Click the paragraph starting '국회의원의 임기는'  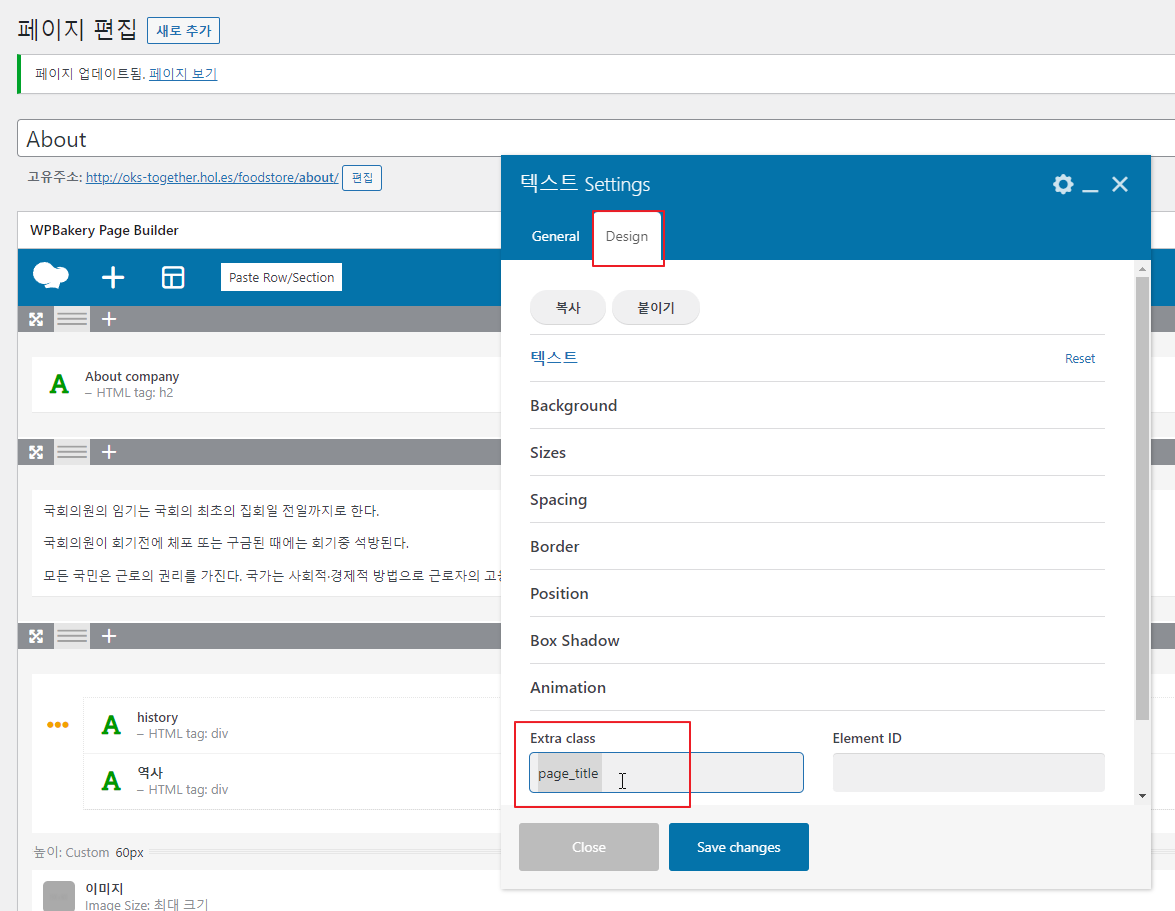[211, 511]
